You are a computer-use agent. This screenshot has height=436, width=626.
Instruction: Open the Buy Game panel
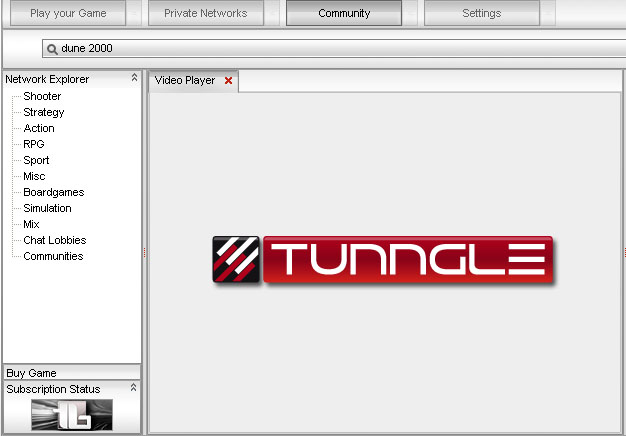pos(72,373)
